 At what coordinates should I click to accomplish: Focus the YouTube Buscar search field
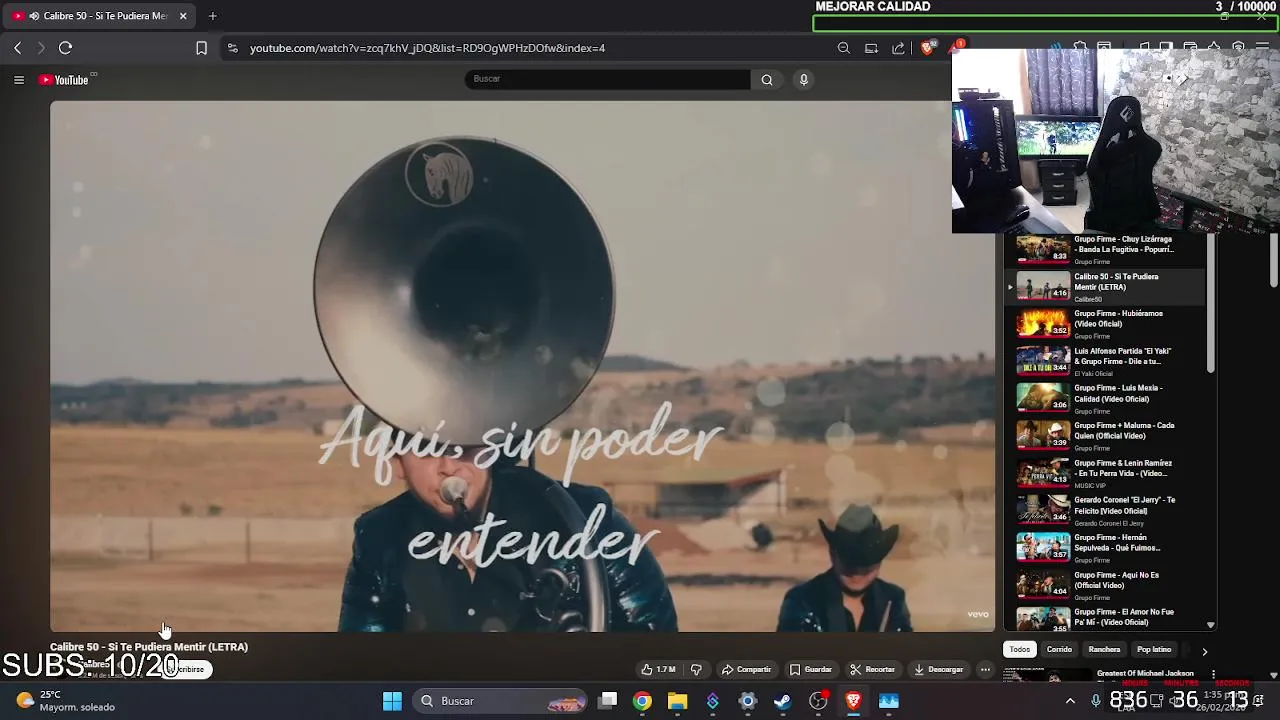[x=607, y=79]
